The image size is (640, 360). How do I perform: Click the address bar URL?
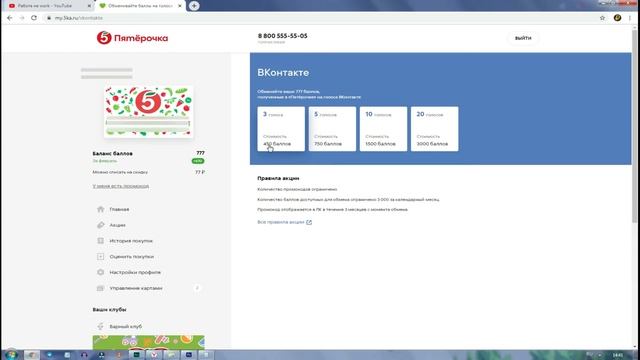pyautogui.click(x=78, y=18)
